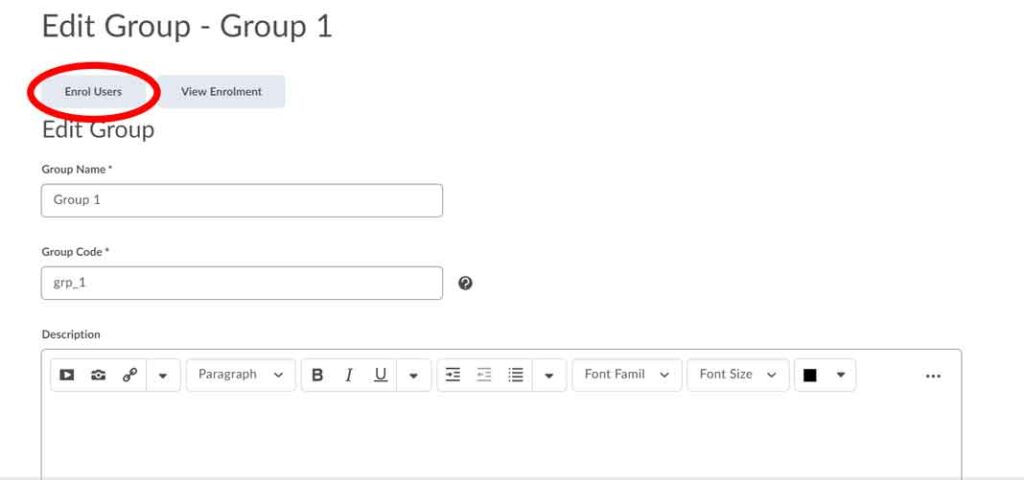Click the Enrol Users button

click(x=93, y=92)
